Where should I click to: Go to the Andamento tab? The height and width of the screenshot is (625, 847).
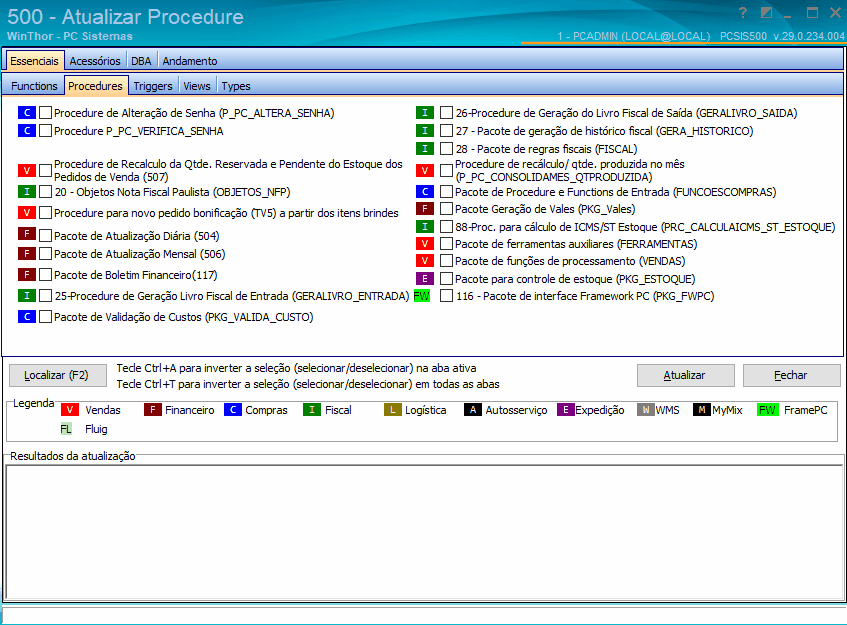click(190, 61)
